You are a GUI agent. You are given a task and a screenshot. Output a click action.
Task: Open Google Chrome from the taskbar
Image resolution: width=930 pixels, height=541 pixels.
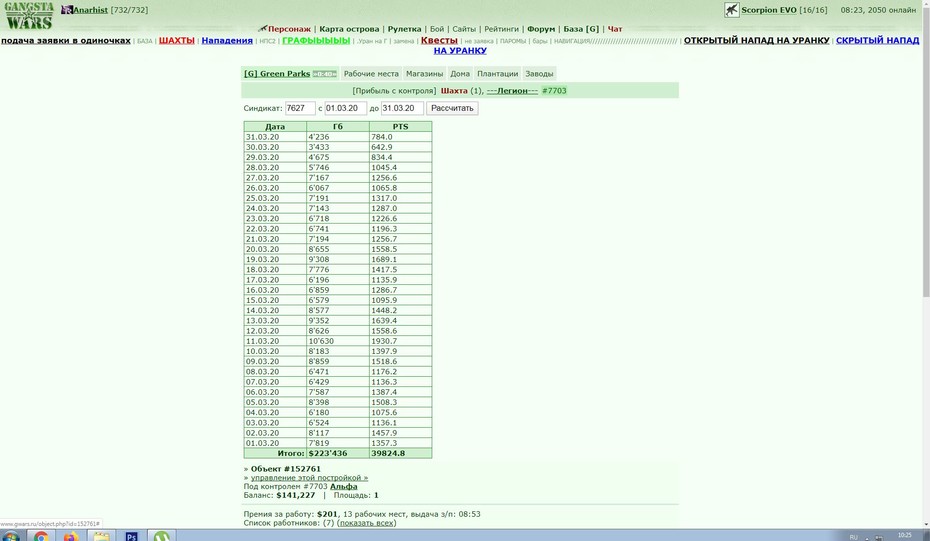(x=41, y=536)
